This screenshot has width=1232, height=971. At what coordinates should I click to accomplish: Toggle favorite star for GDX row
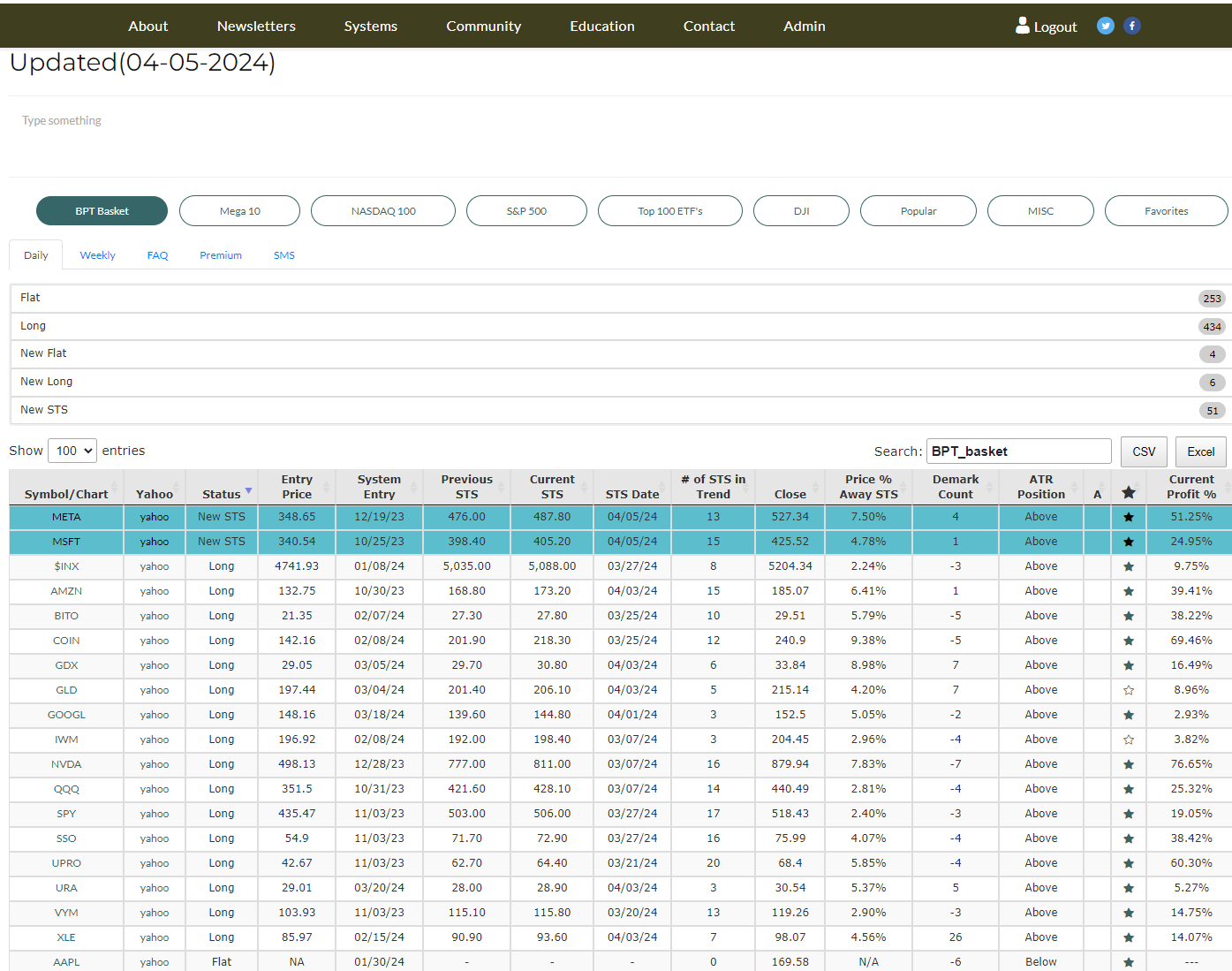tap(1128, 665)
